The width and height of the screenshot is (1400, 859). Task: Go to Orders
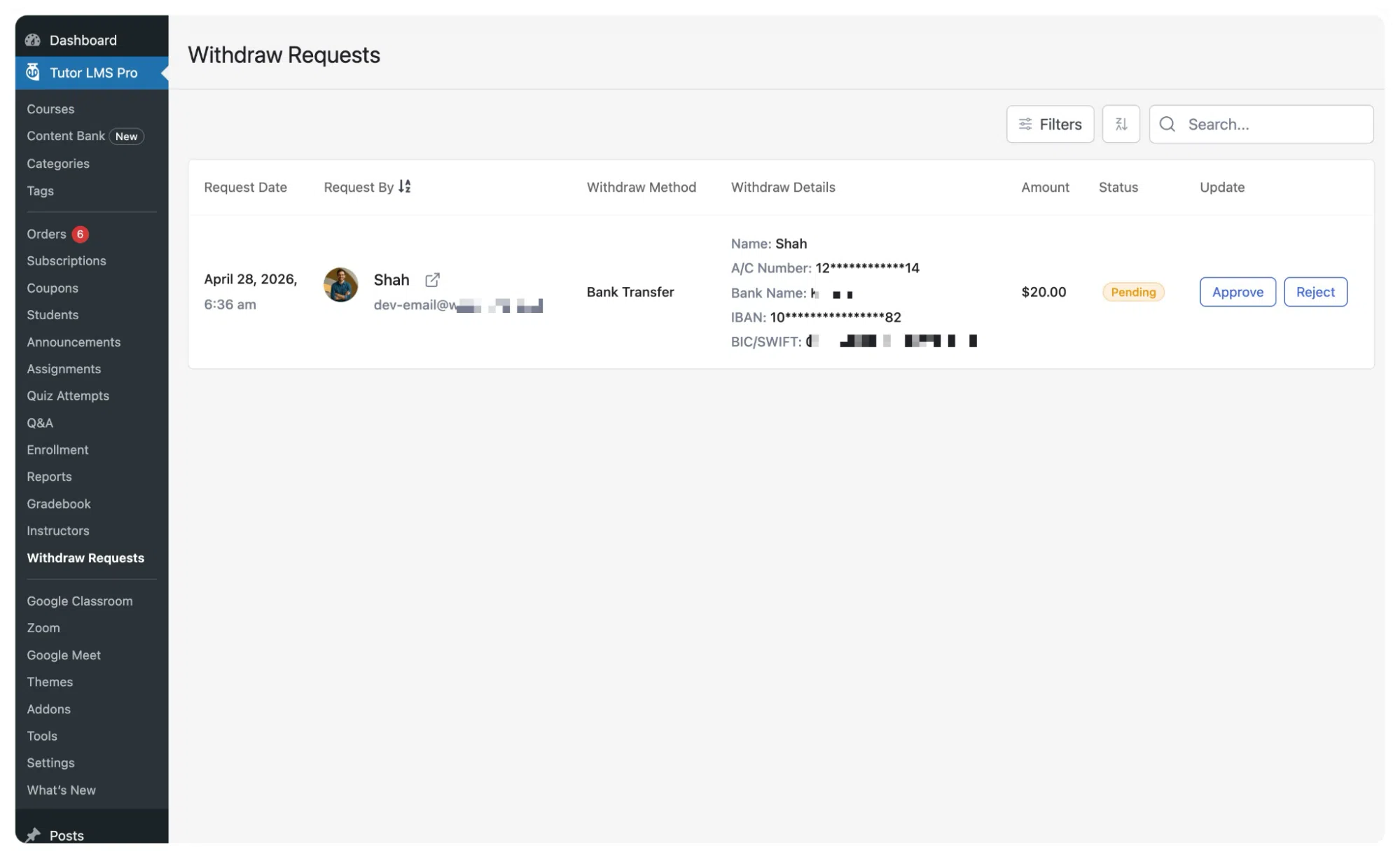coord(46,234)
